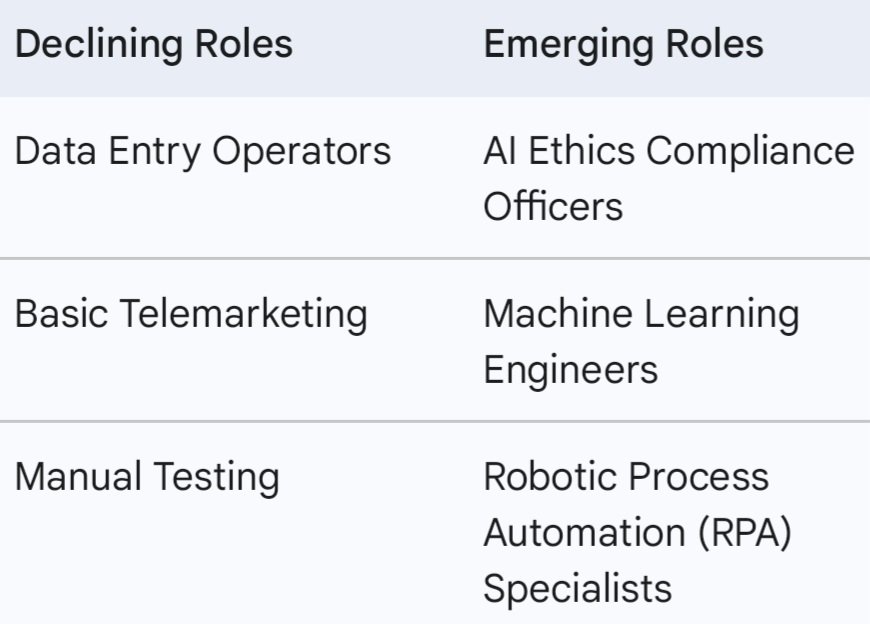Select the "Data Entry Operators" table cell

pyautogui.click(x=203, y=151)
